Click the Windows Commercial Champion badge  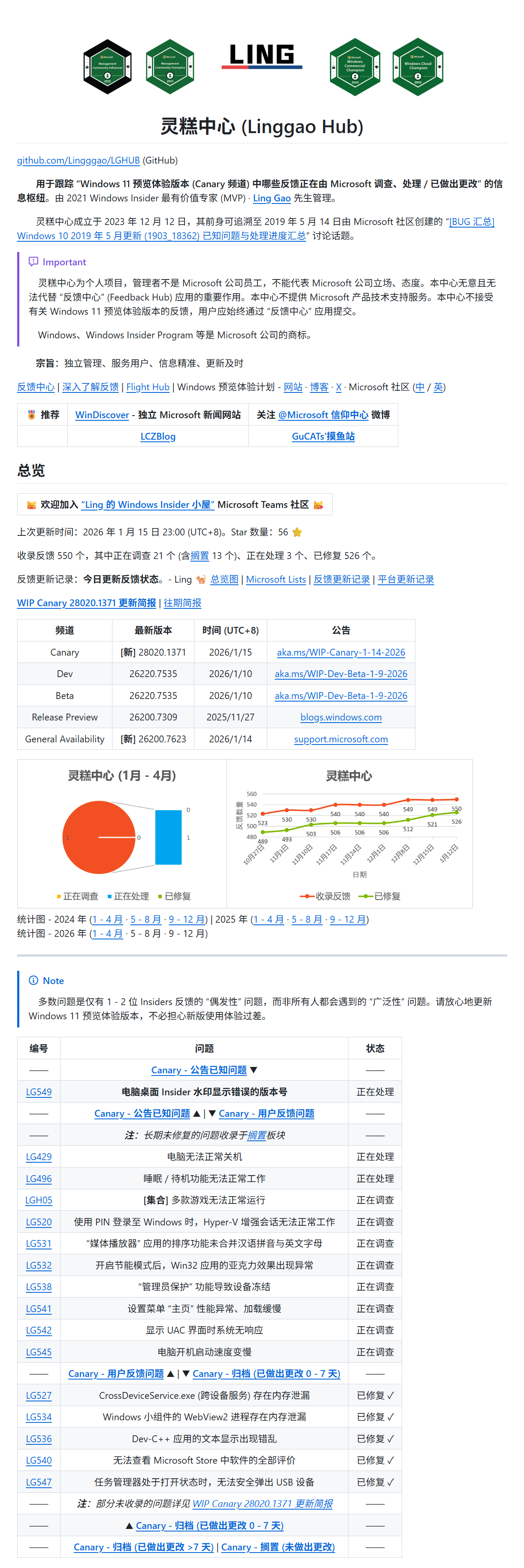(x=355, y=67)
